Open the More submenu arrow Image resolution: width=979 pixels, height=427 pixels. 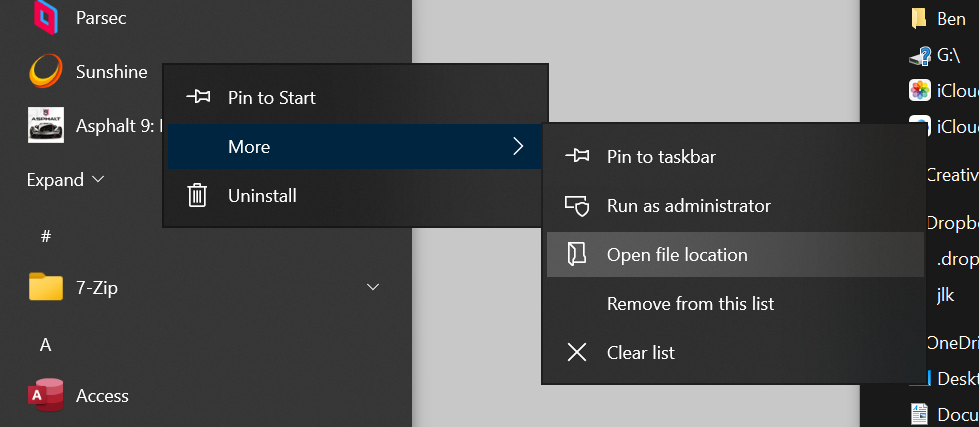[517, 147]
